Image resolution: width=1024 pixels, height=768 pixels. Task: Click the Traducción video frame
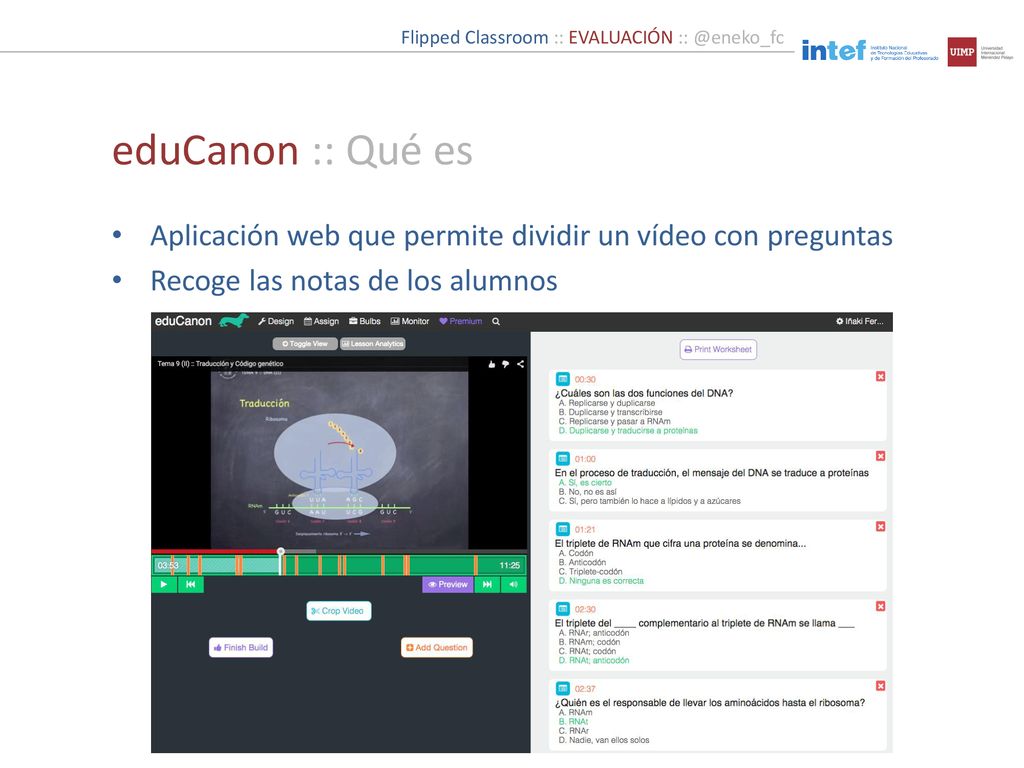339,460
